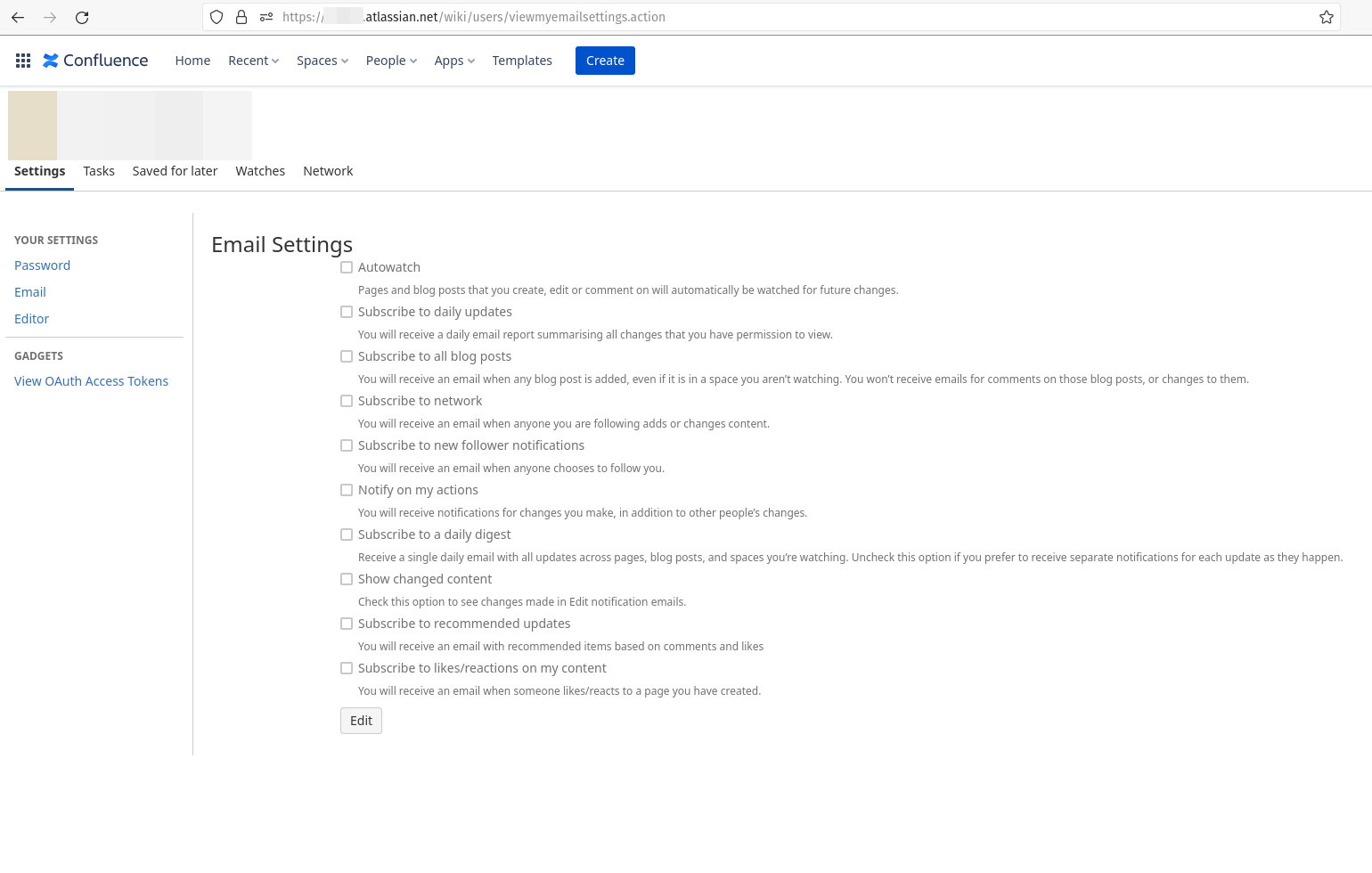This screenshot has height=873, width=1372.
Task: Bookmark the page via the star icon
Action: pos(1325,16)
